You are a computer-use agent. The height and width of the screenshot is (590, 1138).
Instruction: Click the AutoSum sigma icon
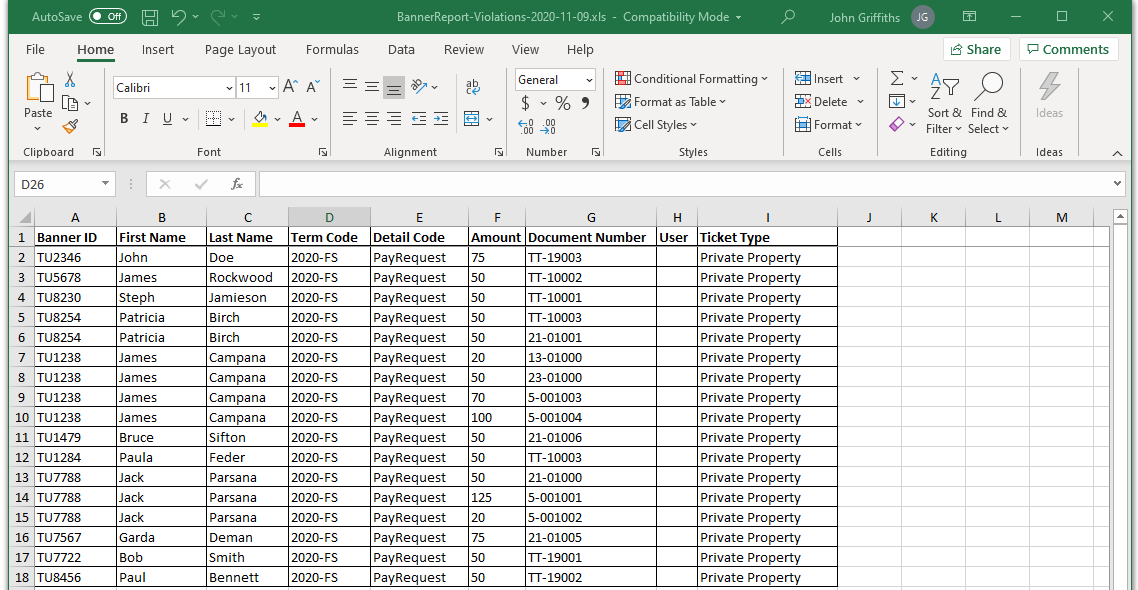[897, 78]
